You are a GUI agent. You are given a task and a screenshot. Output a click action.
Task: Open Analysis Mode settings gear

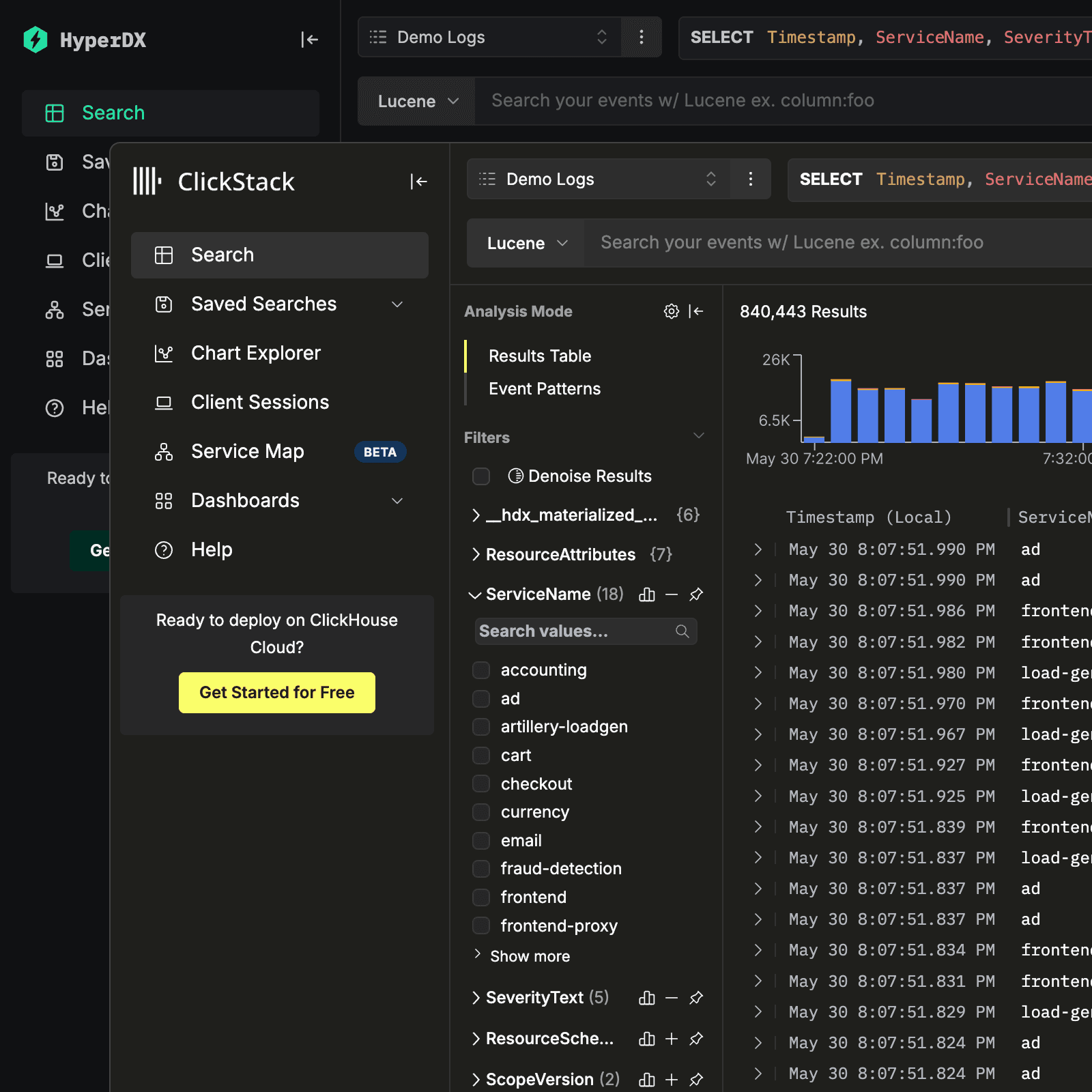coord(672,311)
